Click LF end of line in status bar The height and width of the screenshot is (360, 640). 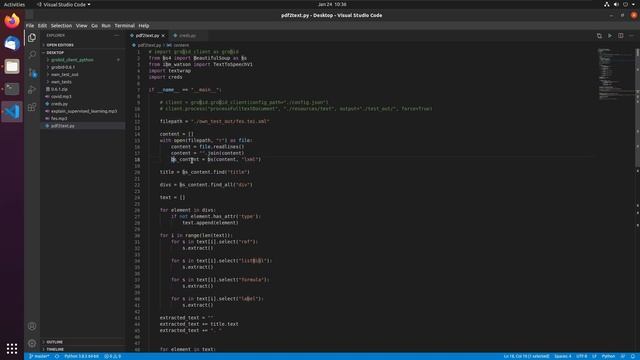[594, 356]
